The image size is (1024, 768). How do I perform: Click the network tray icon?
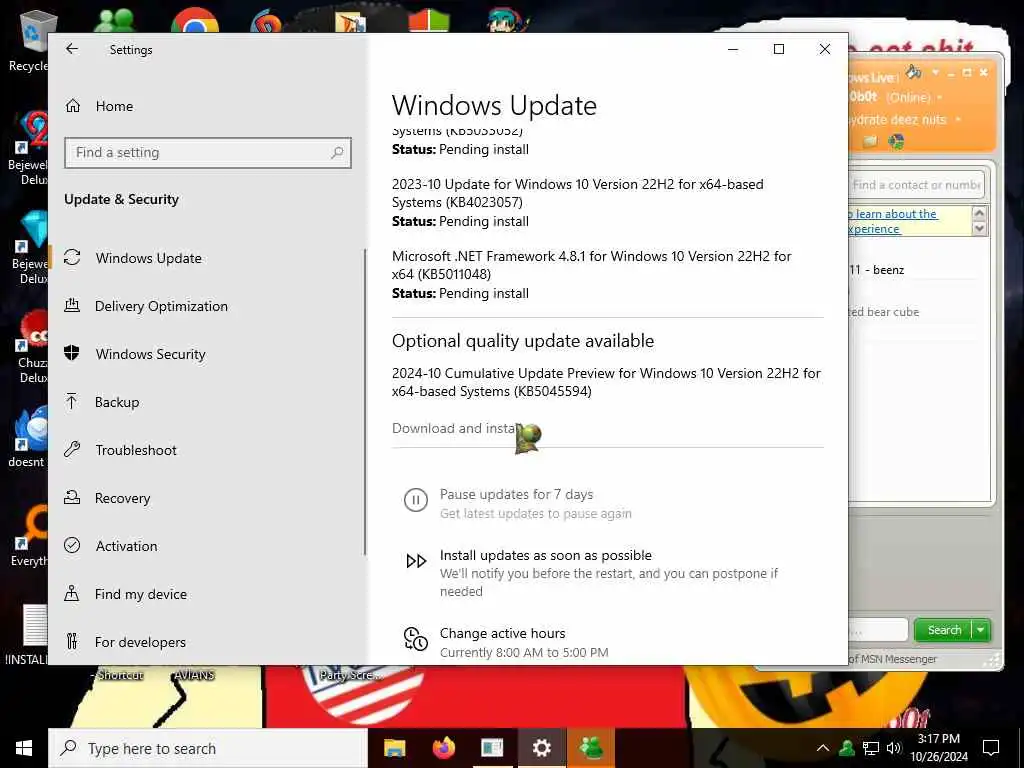click(x=871, y=748)
